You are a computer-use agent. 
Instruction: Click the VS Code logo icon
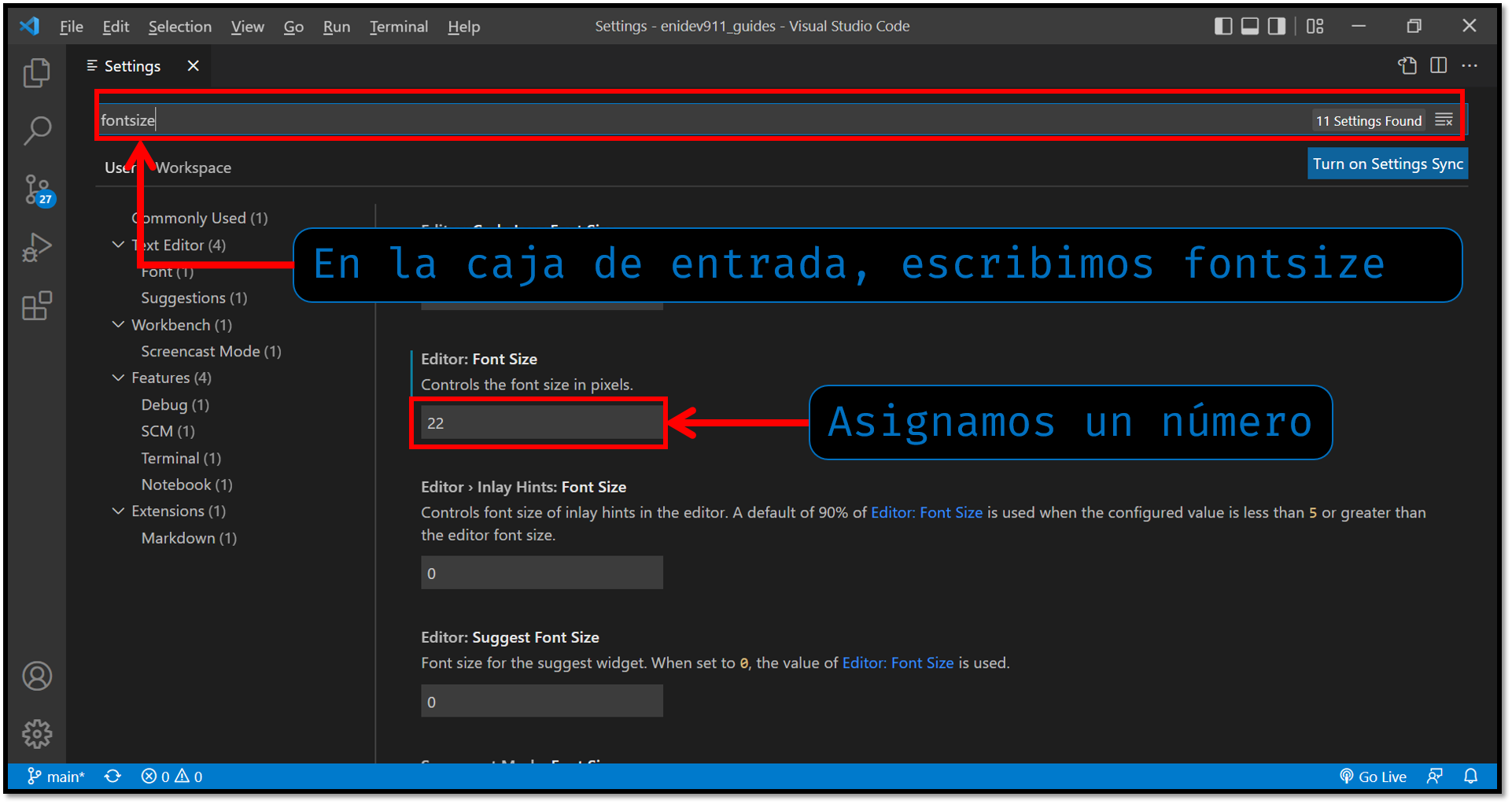tap(30, 26)
